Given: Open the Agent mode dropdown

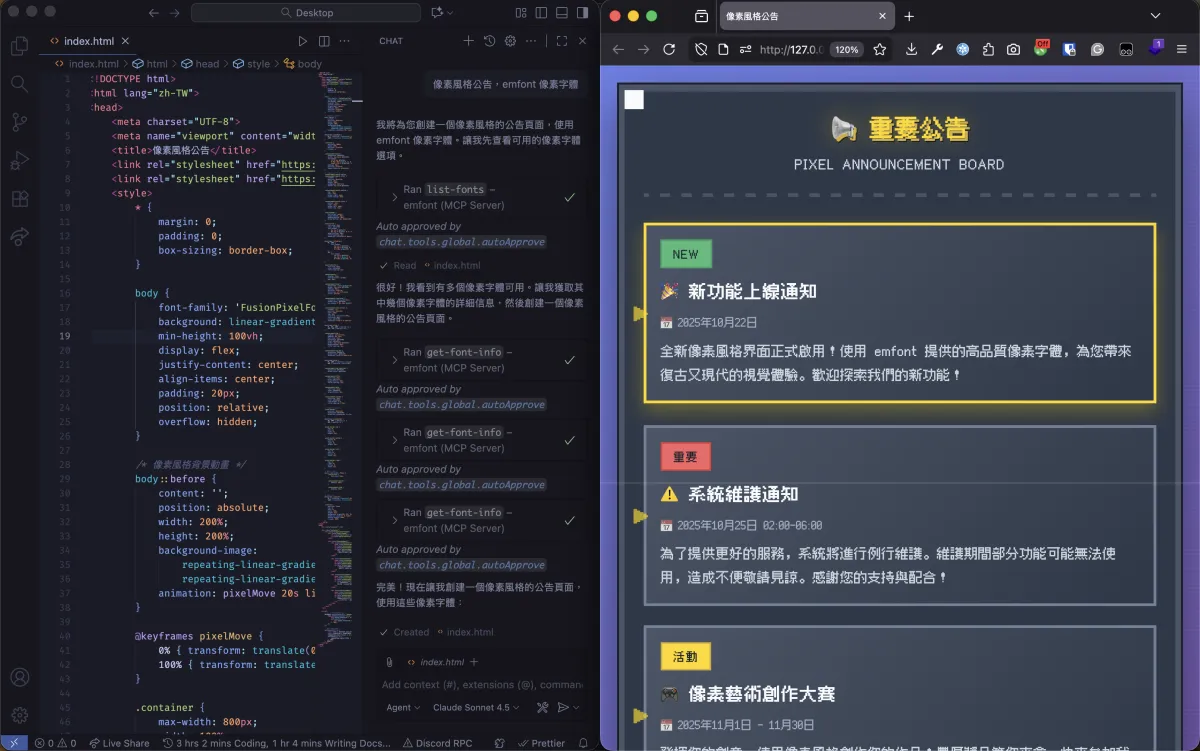Looking at the screenshot, I should pos(400,707).
